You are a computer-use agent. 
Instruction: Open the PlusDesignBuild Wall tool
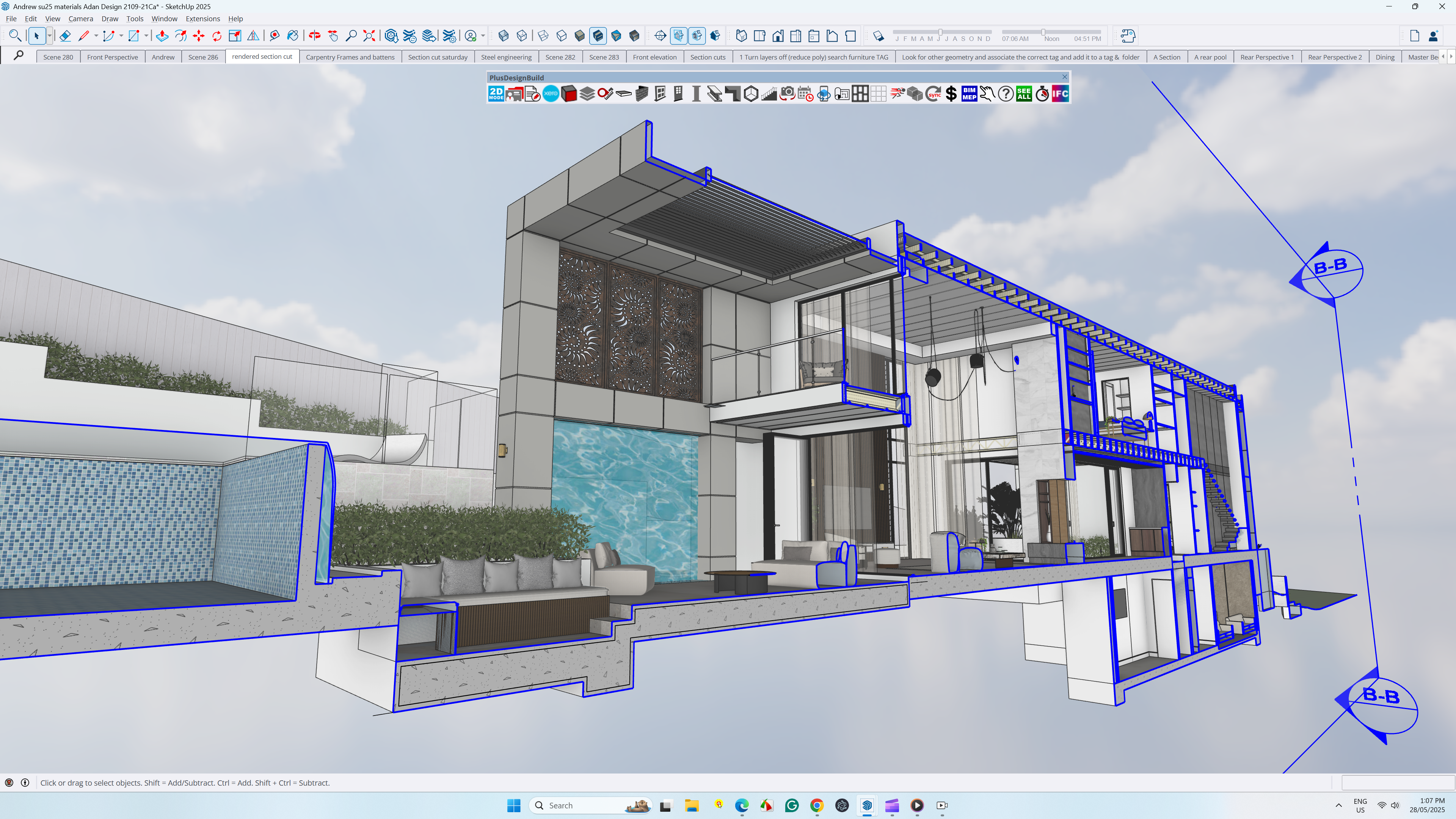[642, 94]
